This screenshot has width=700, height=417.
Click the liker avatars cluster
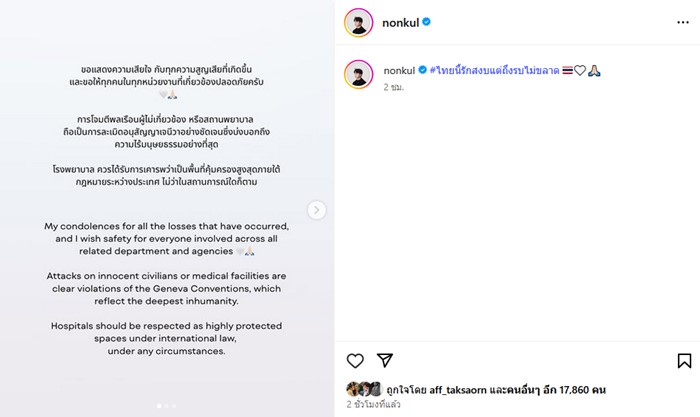click(x=364, y=389)
